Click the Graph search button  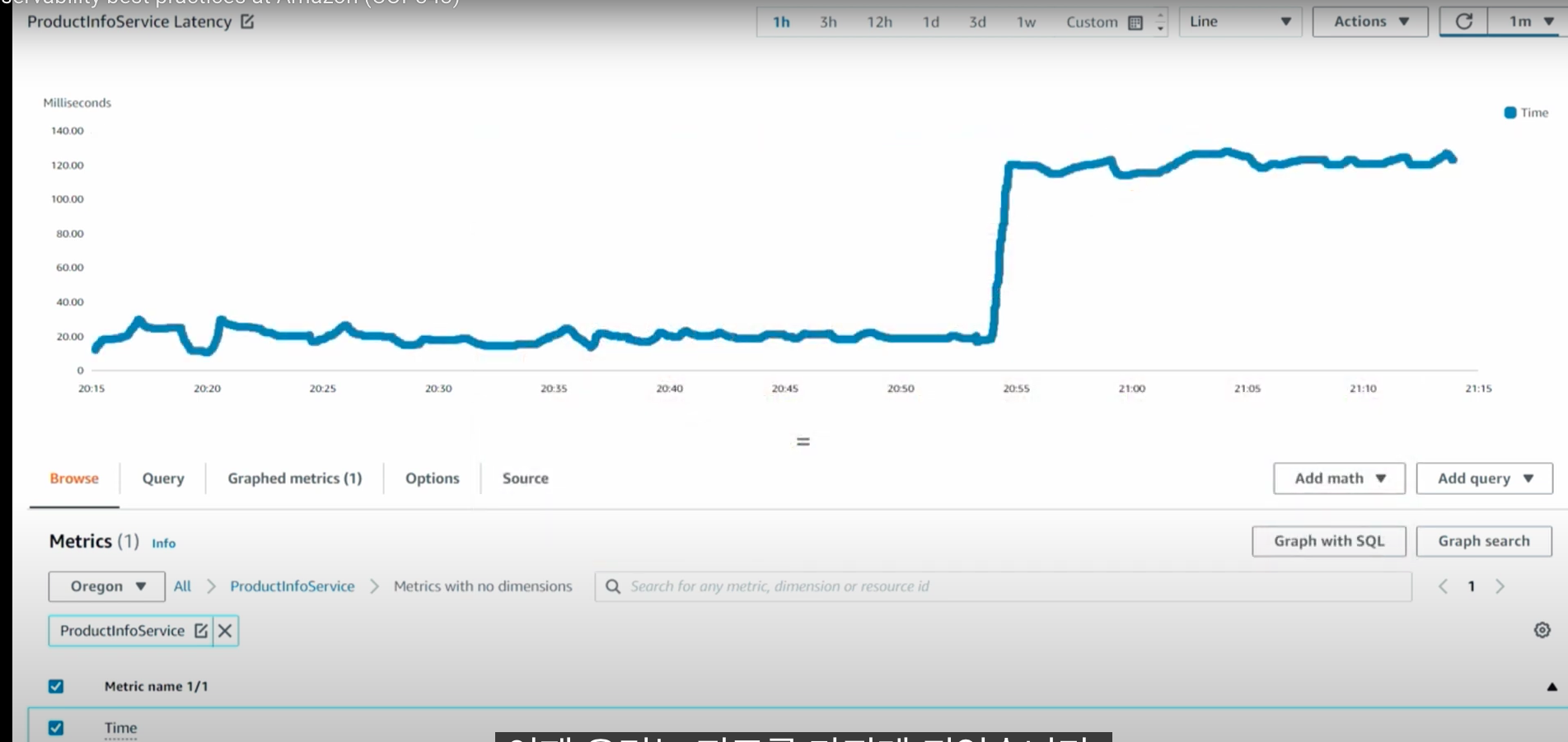click(x=1484, y=541)
